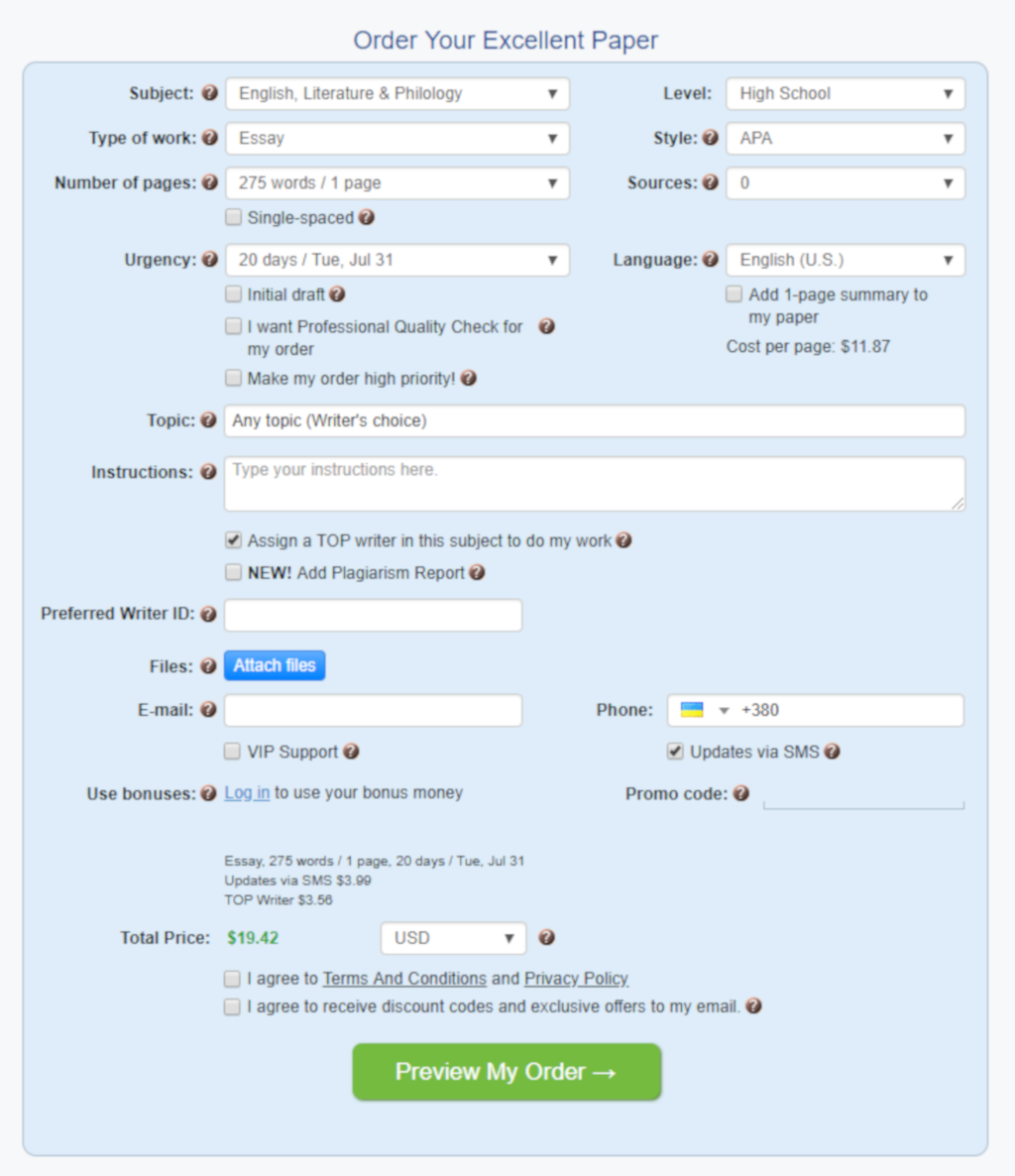This screenshot has width=1015, height=1176.
Task: Click the help icon next to VIP Support
Action: 351,752
